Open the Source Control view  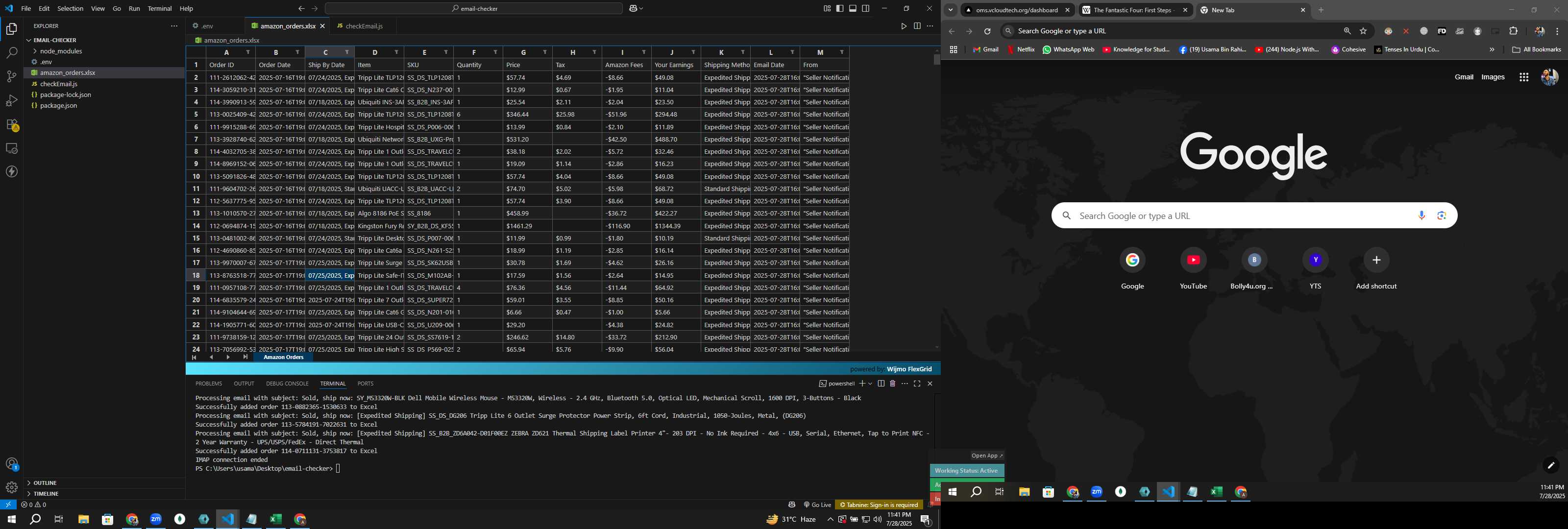click(x=12, y=77)
